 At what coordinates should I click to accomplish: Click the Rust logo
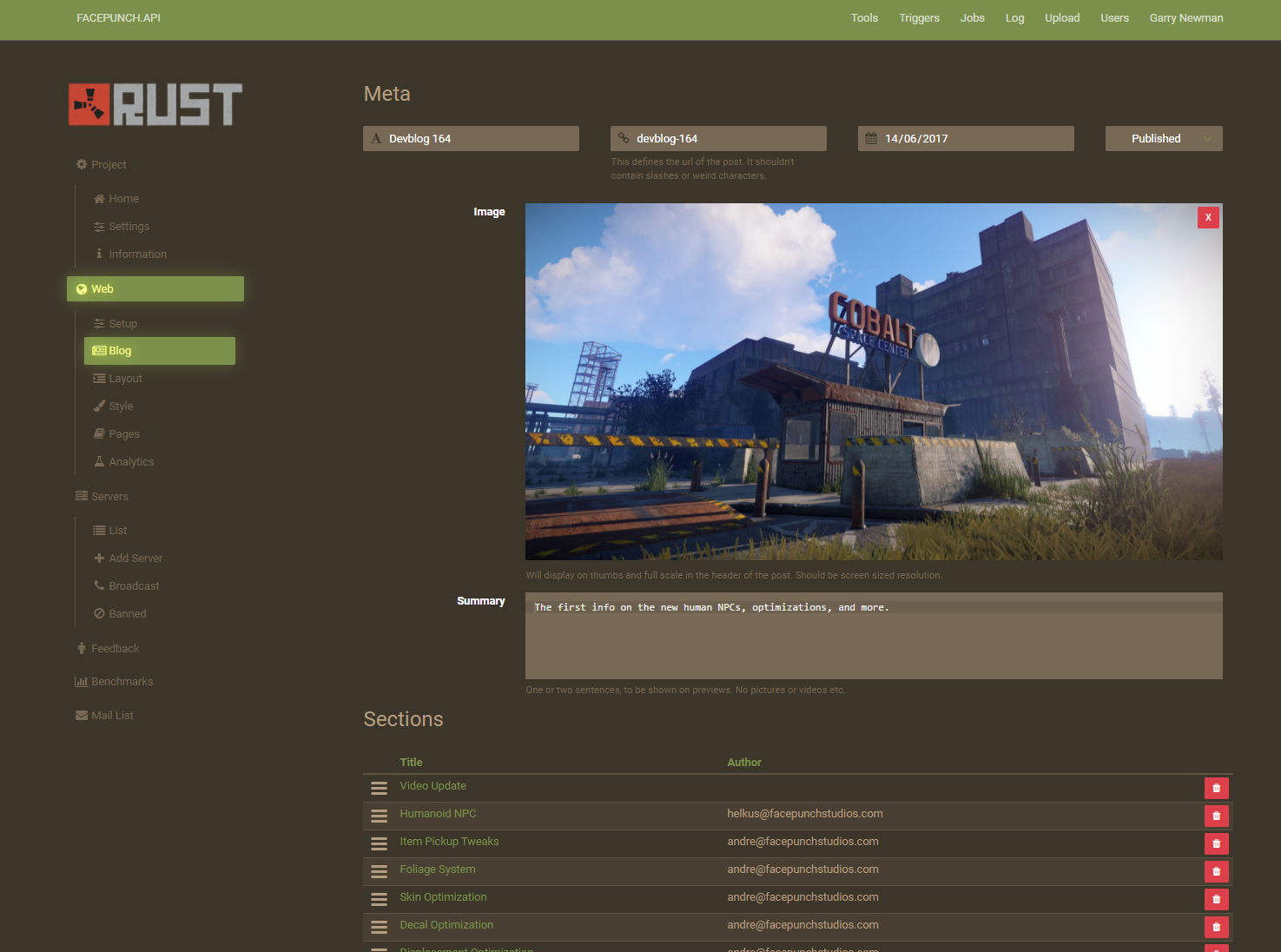155,104
